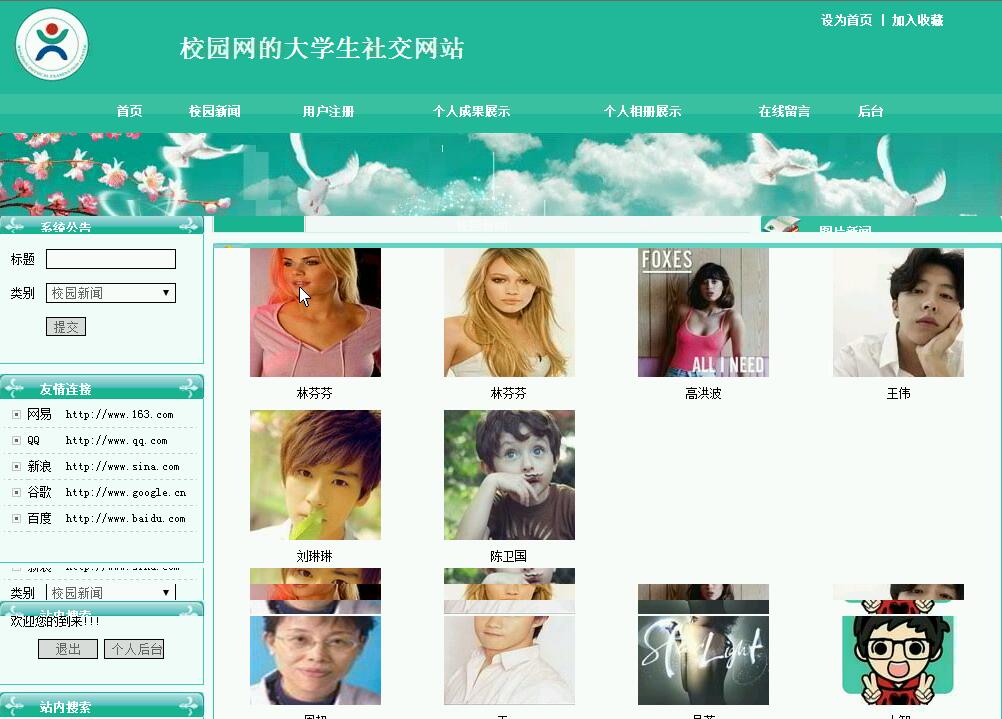The height and width of the screenshot is (719, 1002).
Task: Click 设为首页 link at top right
Action: tap(846, 20)
